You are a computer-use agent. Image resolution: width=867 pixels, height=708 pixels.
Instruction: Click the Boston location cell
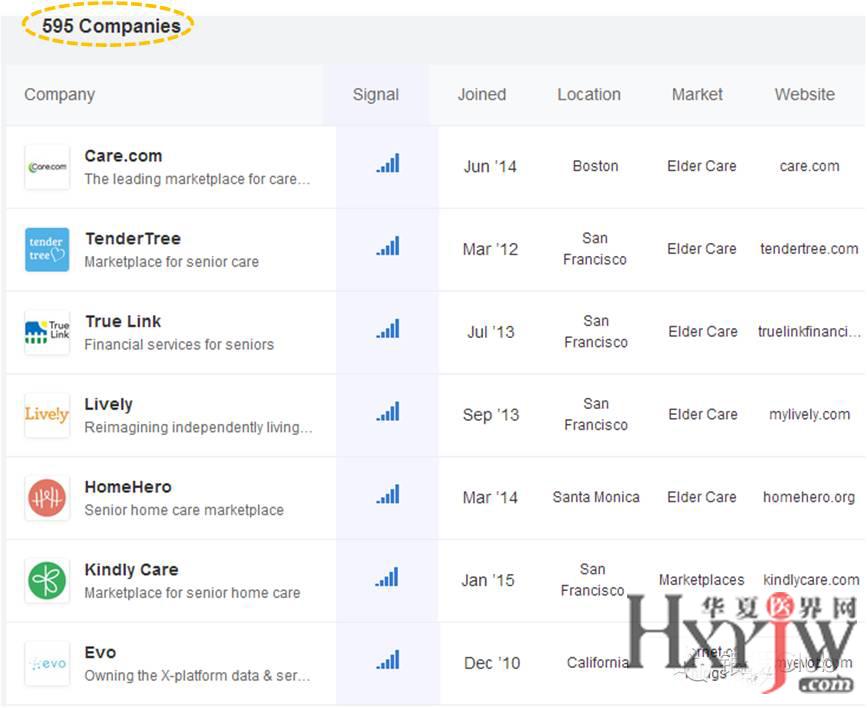596,166
